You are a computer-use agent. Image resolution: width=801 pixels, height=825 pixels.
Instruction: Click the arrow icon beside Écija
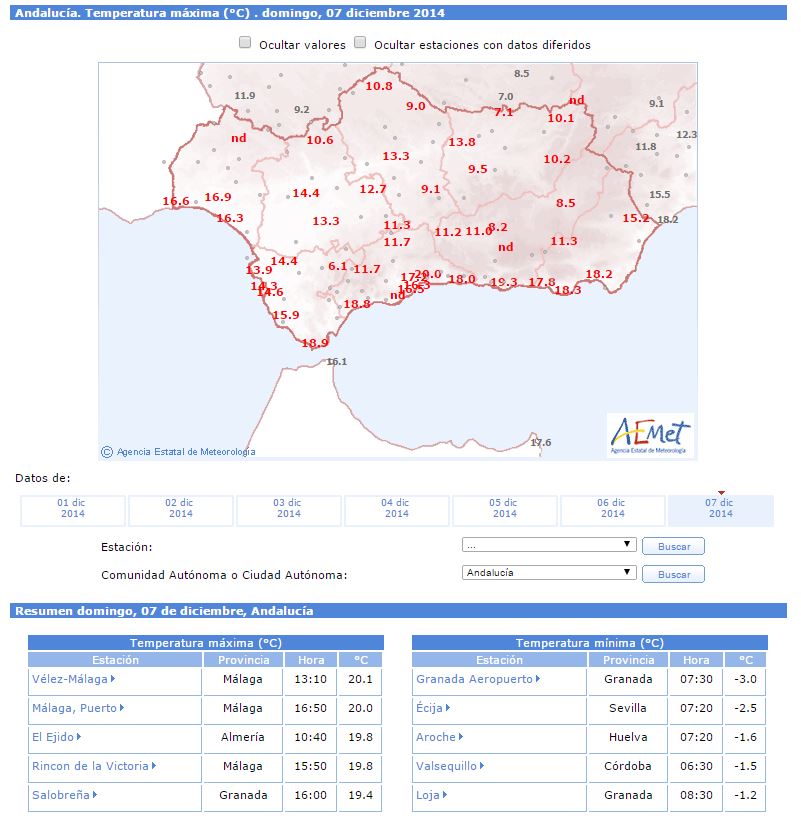447,708
